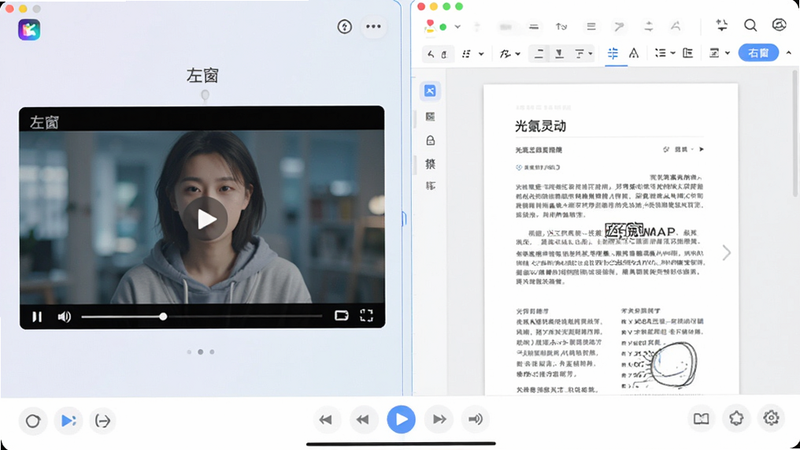Open search with the magnifier icon

point(750,25)
